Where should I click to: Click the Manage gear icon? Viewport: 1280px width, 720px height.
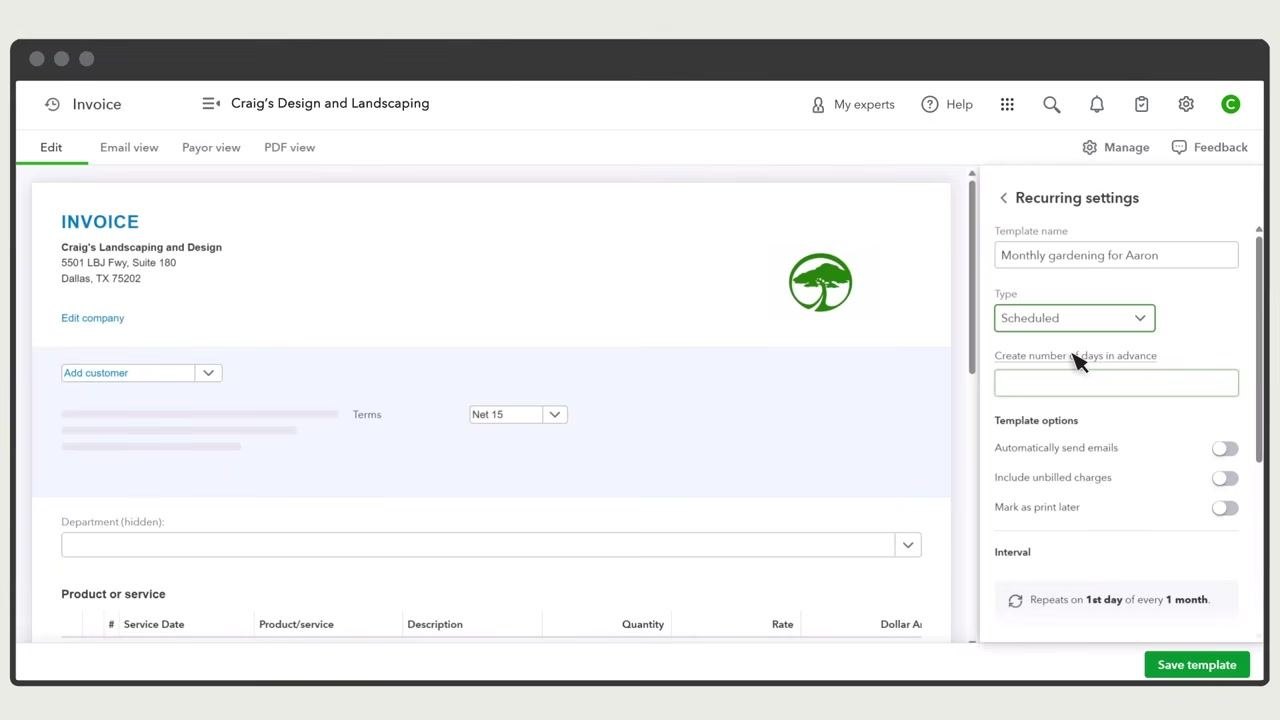[1090, 147]
